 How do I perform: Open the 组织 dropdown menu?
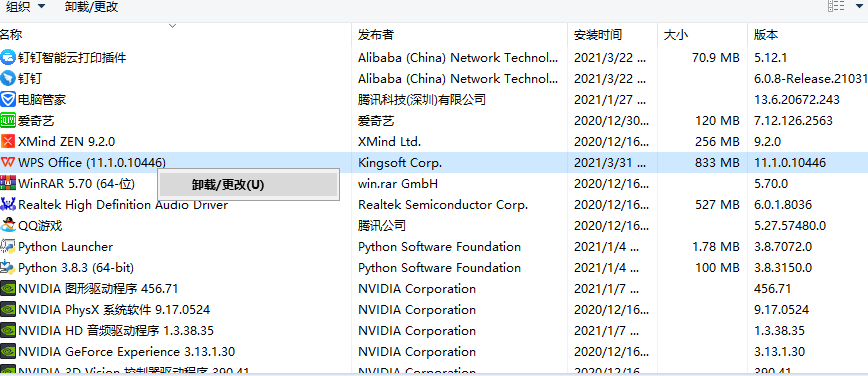[25, 7]
